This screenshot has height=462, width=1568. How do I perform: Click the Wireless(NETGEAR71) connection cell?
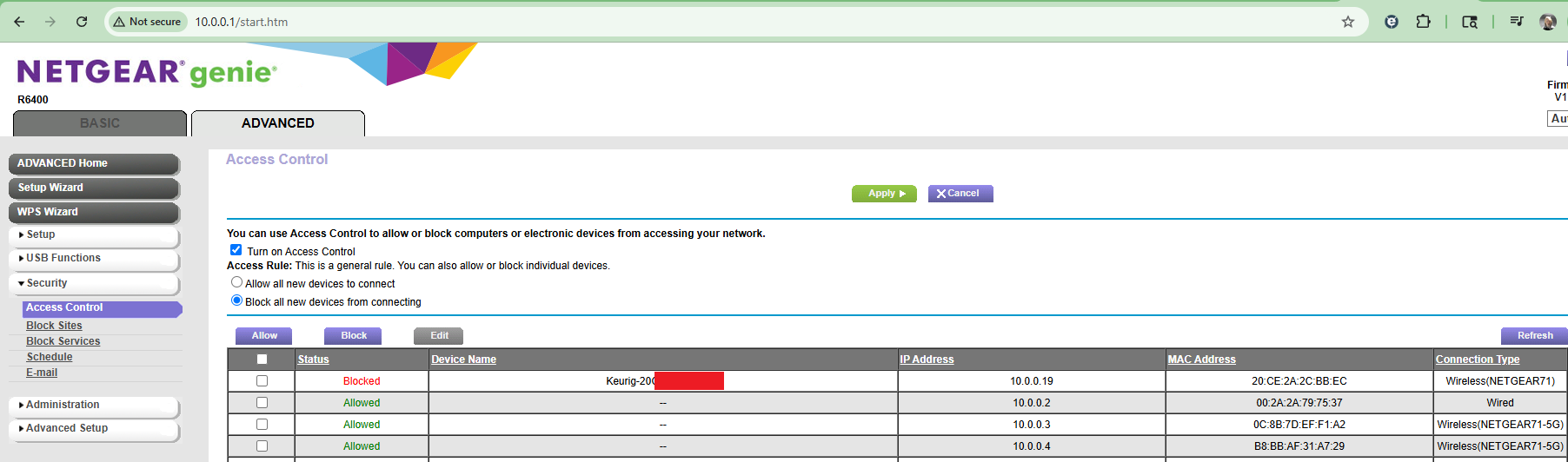[1500, 381]
